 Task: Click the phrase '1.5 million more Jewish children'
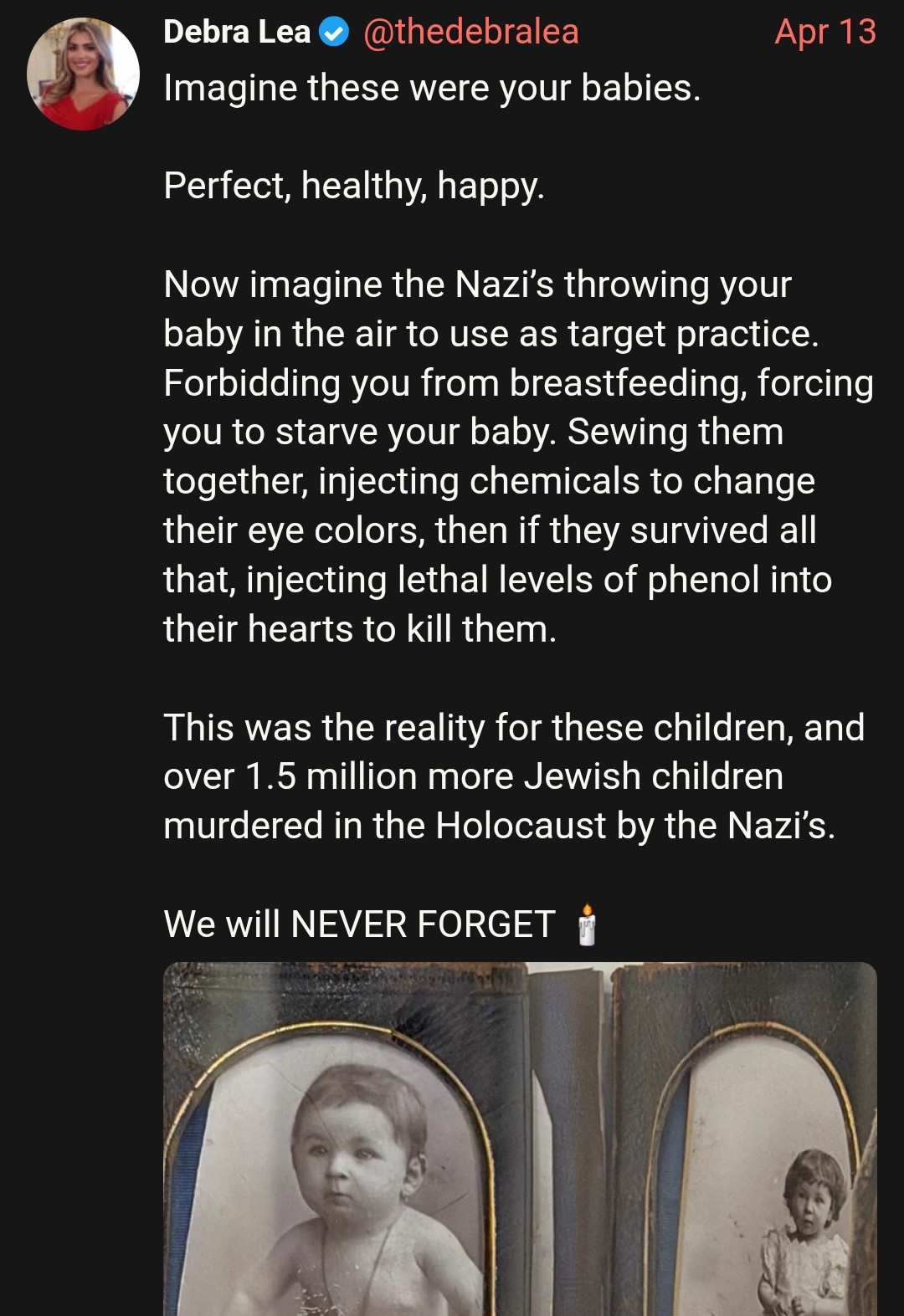(x=515, y=776)
